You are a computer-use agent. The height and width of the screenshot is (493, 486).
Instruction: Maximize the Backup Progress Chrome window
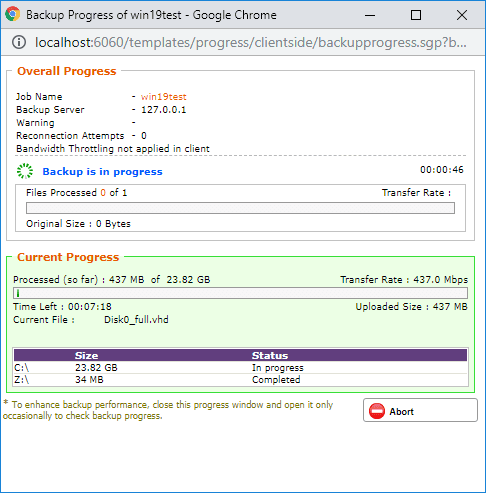pos(416,15)
